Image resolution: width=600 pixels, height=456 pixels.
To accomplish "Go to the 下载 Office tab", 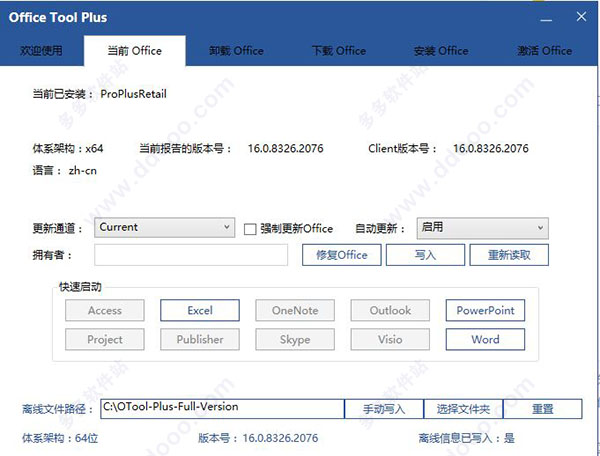I will coord(339,50).
